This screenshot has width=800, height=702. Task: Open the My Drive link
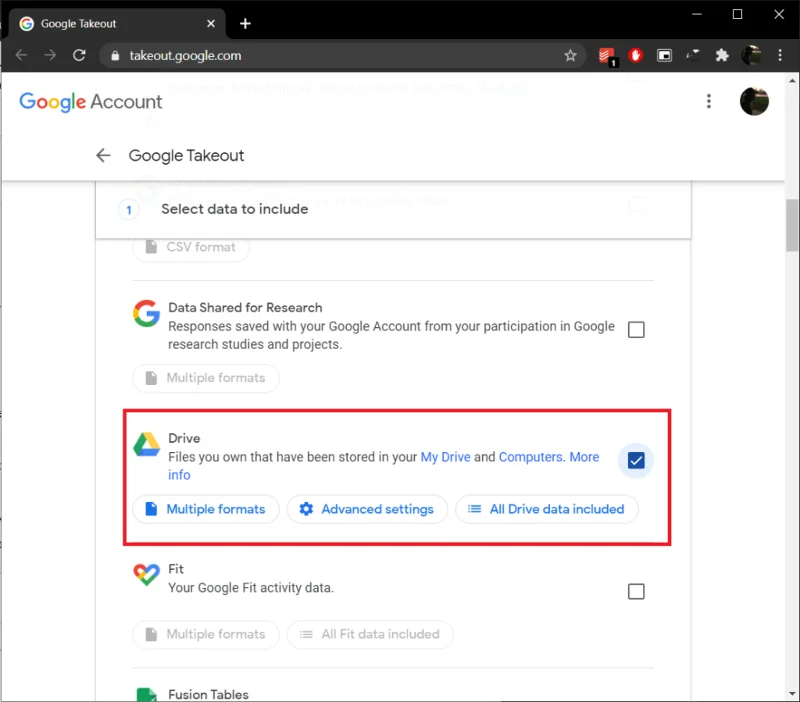(x=445, y=457)
